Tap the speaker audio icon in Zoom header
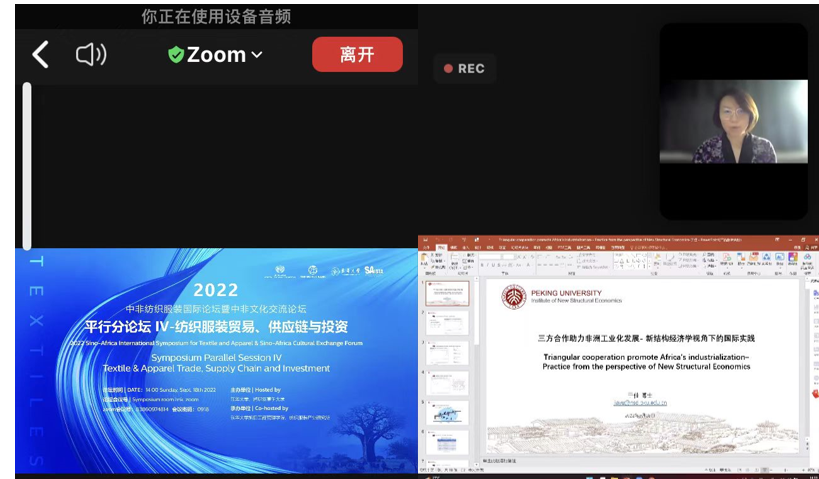 (x=91, y=54)
